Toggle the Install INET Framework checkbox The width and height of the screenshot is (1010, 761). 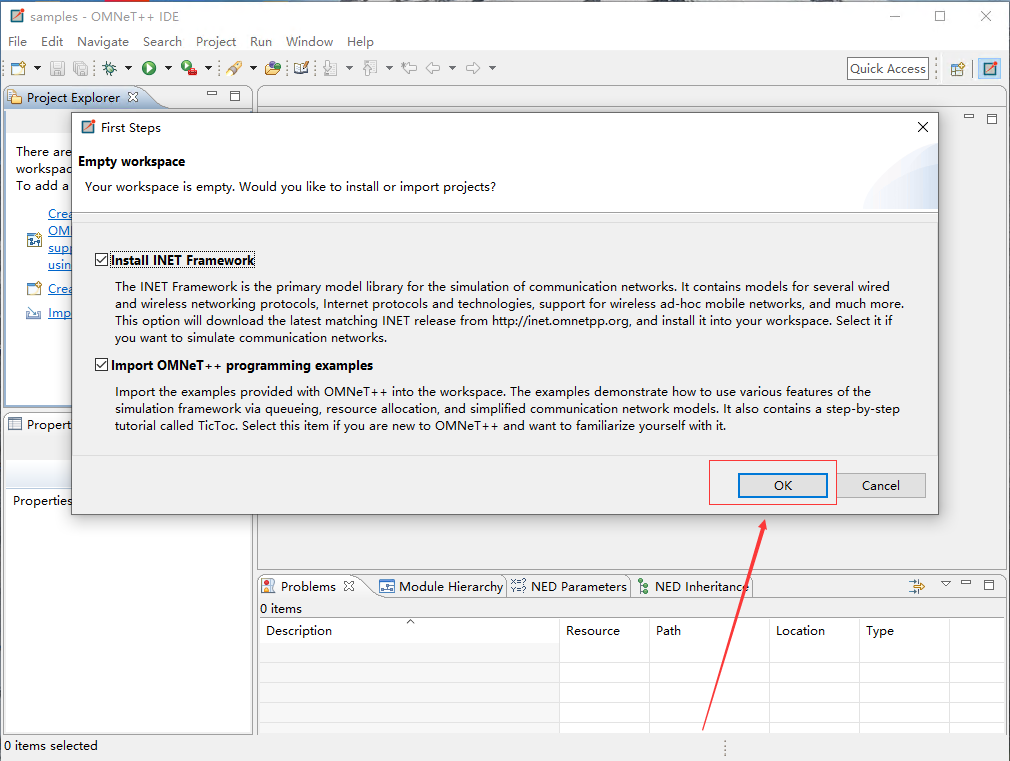click(101, 260)
